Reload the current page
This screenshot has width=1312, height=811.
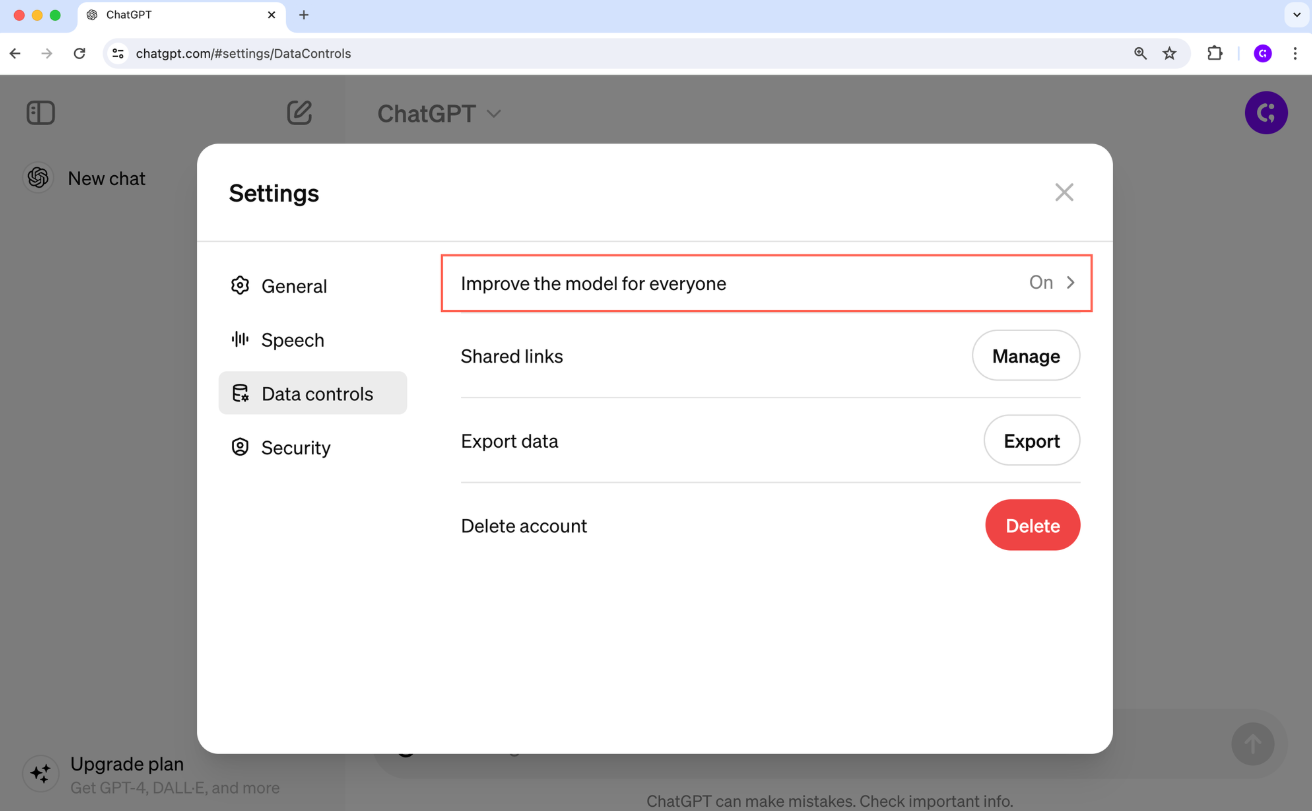click(x=80, y=53)
